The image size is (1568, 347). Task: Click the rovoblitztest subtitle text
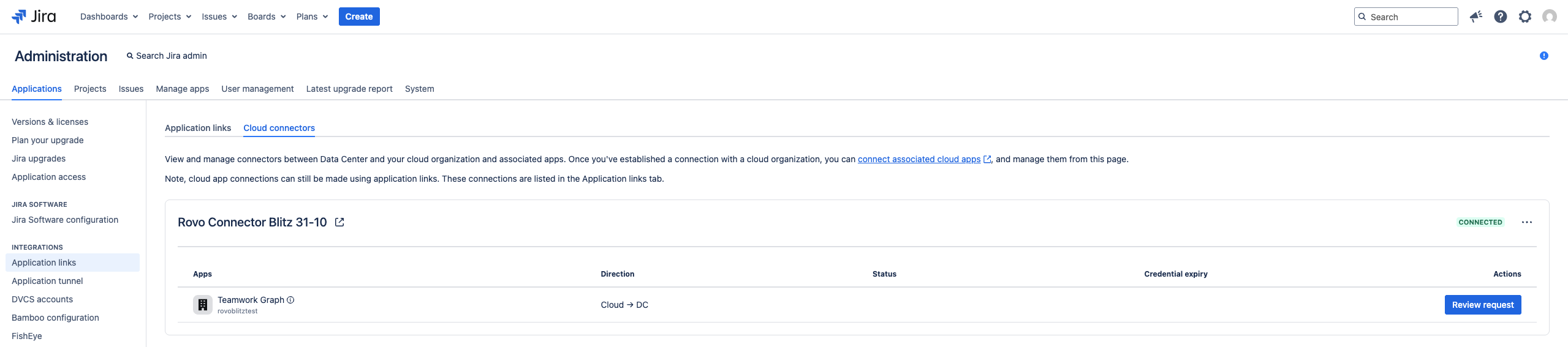[x=238, y=311]
